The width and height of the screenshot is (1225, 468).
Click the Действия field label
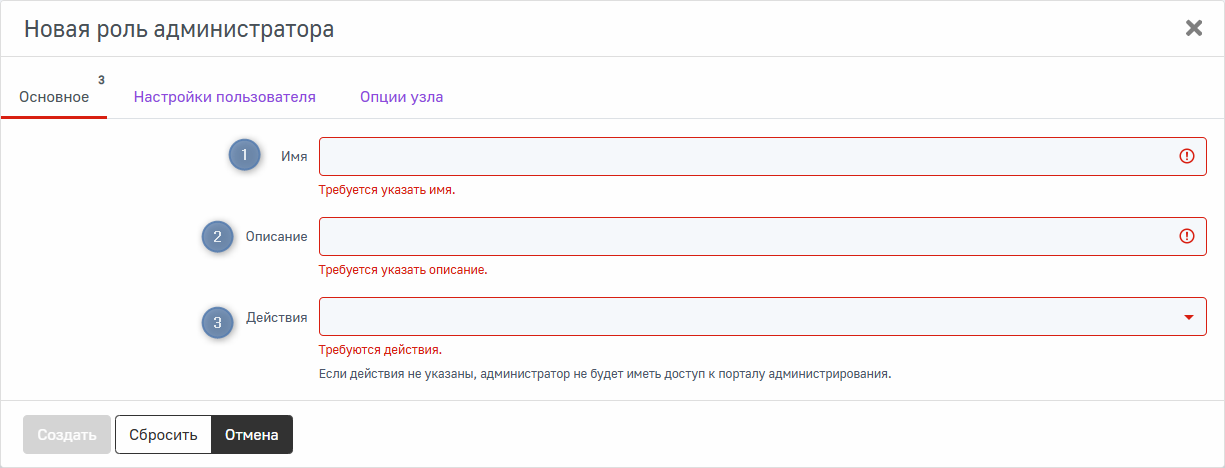(277, 317)
